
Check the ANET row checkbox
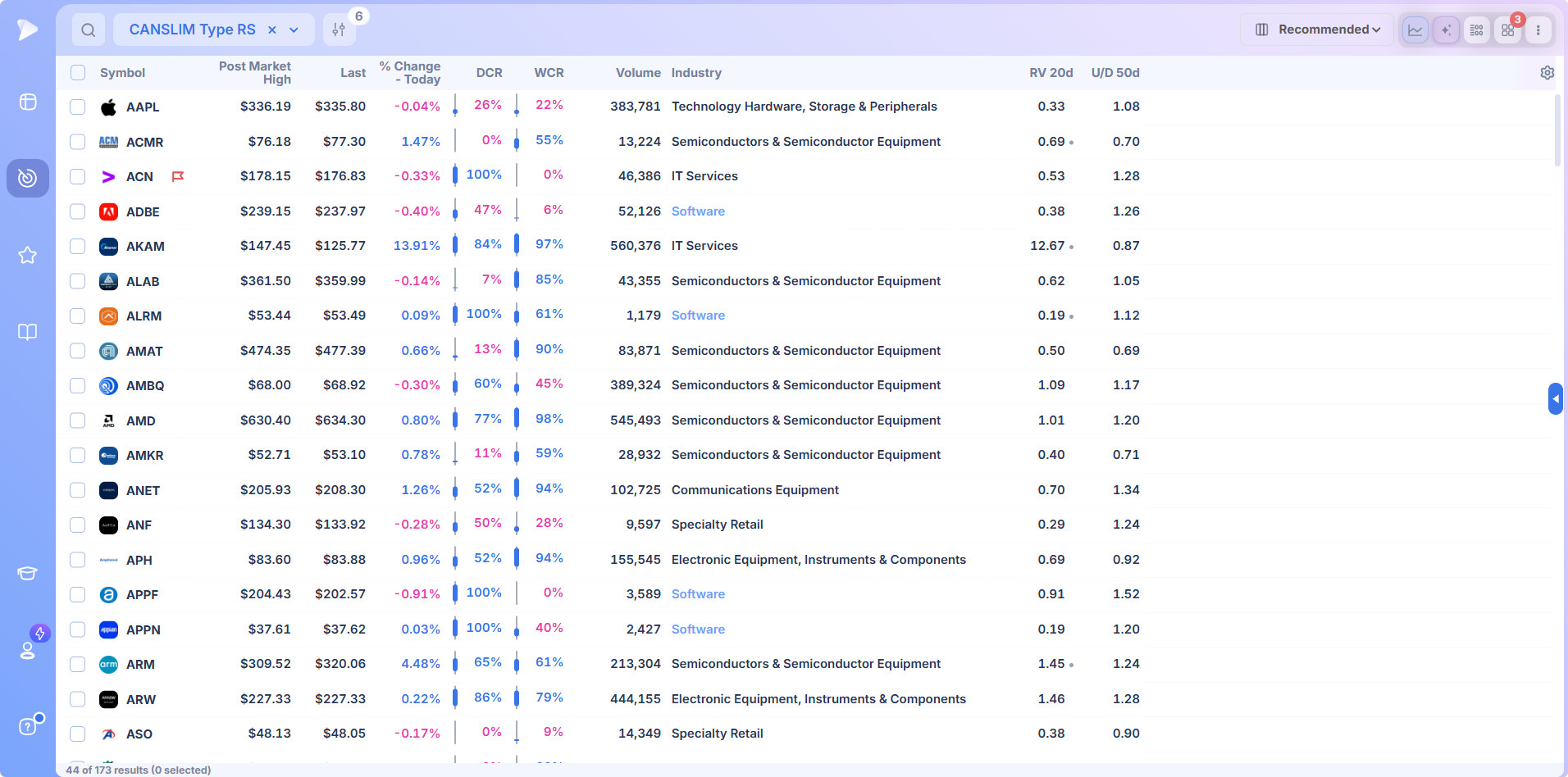[78, 490]
